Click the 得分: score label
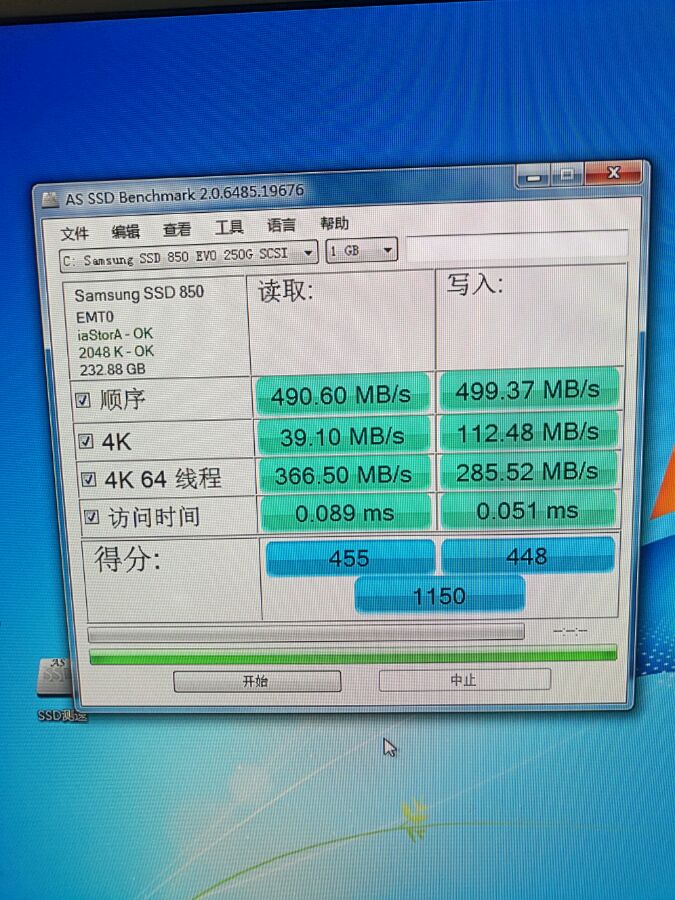The image size is (675, 900). pyautogui.click(x=127, y=559)
